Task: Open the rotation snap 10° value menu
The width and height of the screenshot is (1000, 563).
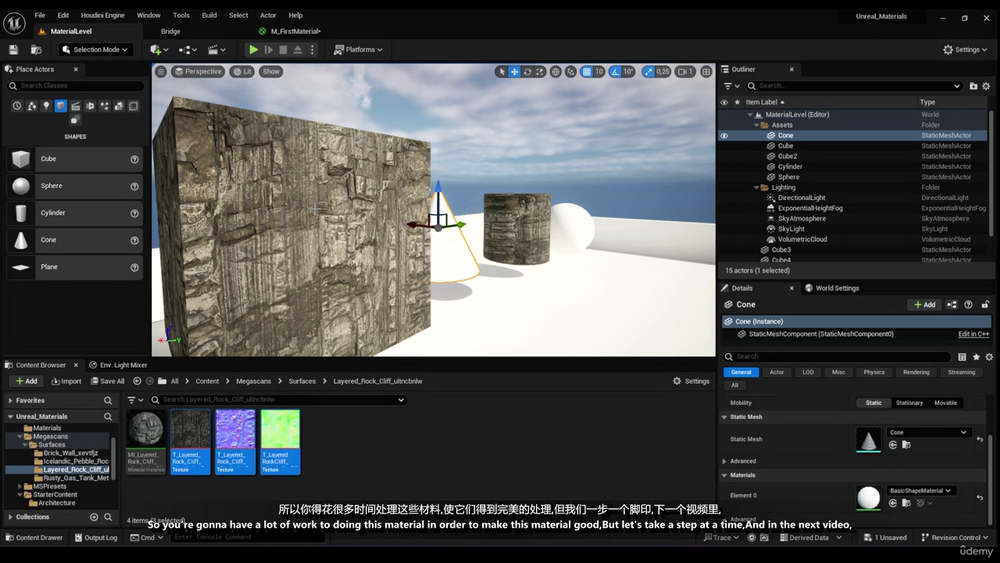Action: (628, 71)
